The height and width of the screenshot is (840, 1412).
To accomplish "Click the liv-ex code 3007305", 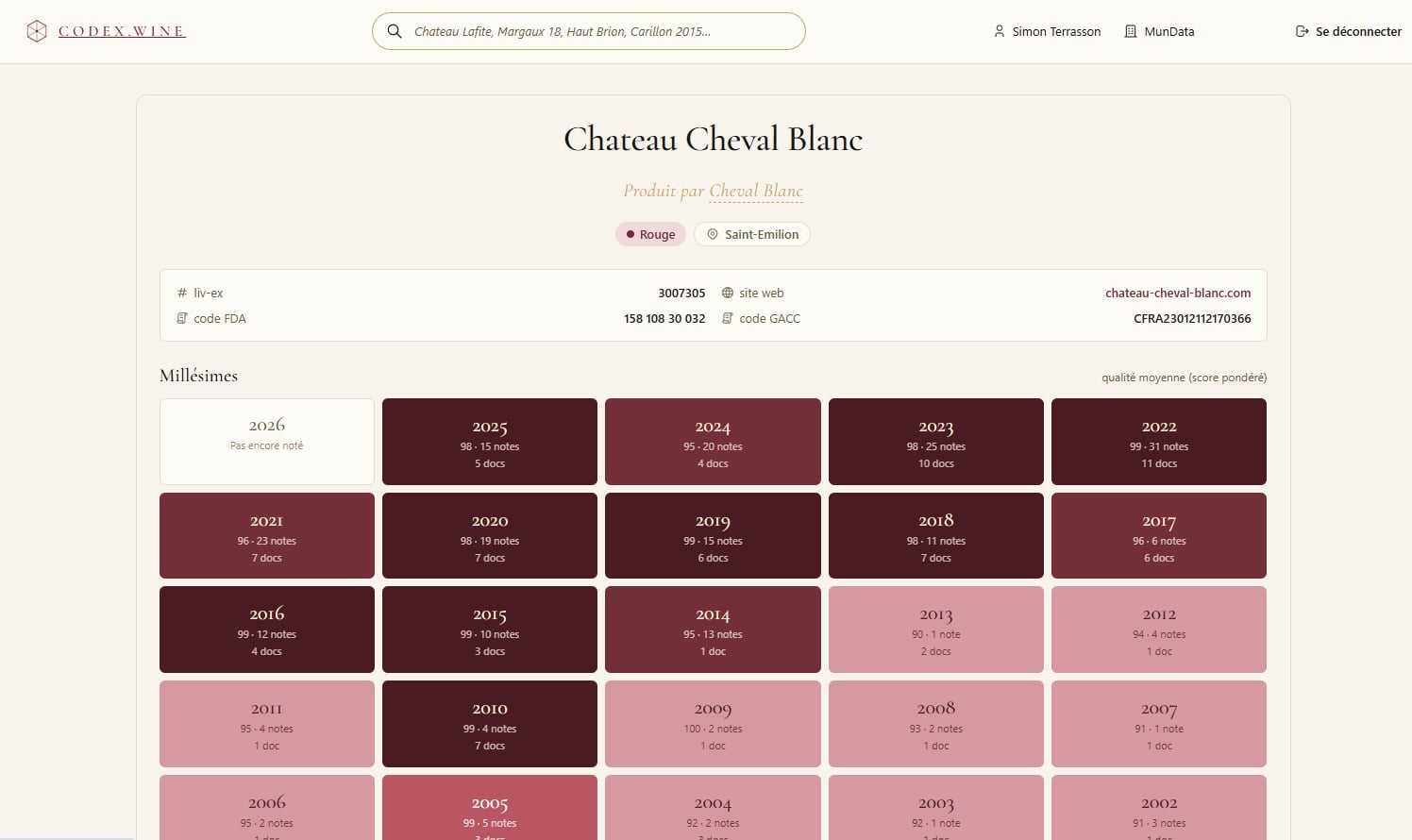I will pos(681,293).
